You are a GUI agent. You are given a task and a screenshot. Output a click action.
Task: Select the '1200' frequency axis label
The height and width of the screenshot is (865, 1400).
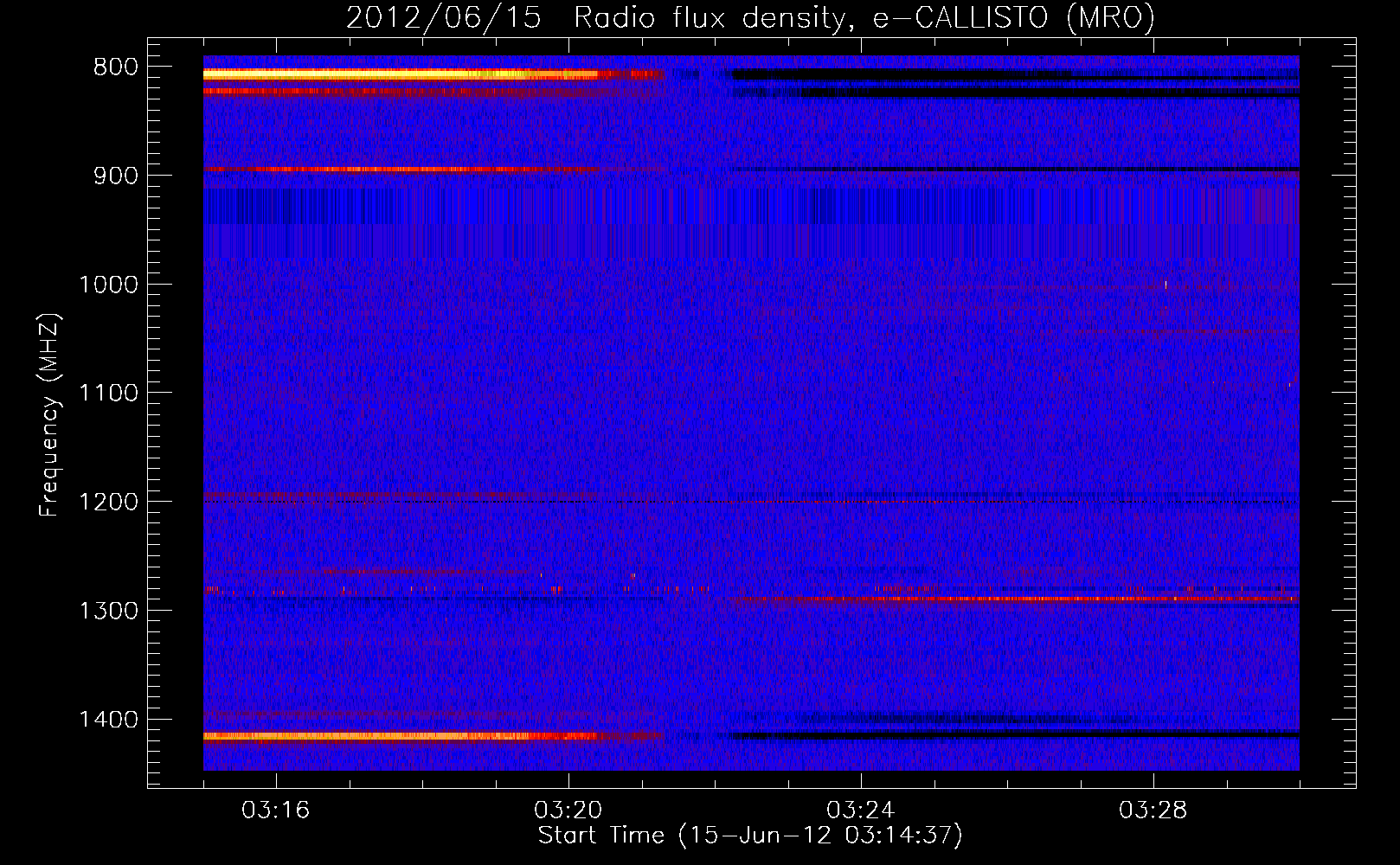point(108,502)
